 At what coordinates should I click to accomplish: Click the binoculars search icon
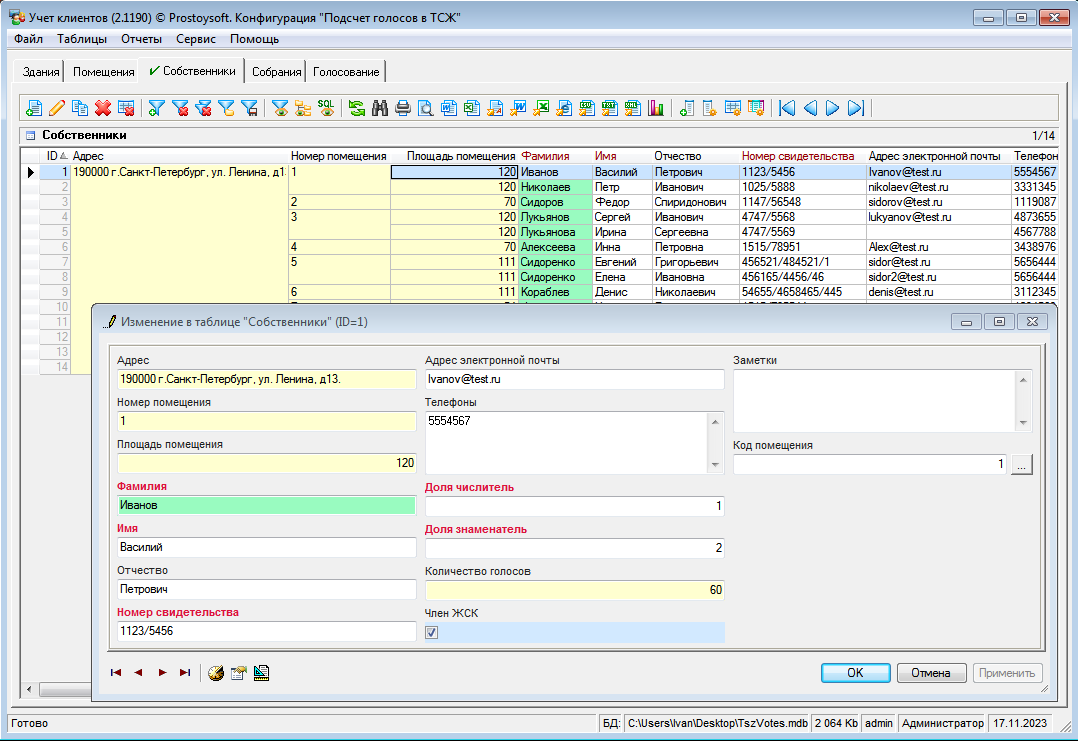[380, 108]
